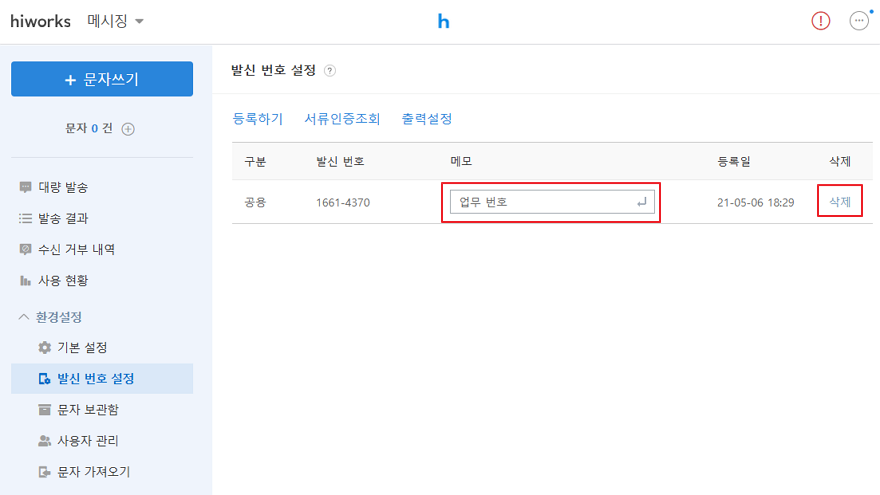This screenshot has height=495, width=880.
Task: Open the more options ellipsis icon
Action: pos(859,21)
